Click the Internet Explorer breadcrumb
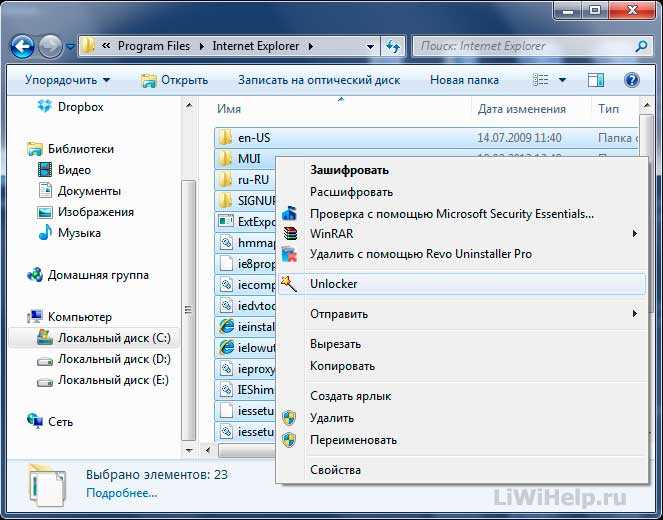This screenshot has height=520, width=663. pos(256,46)
